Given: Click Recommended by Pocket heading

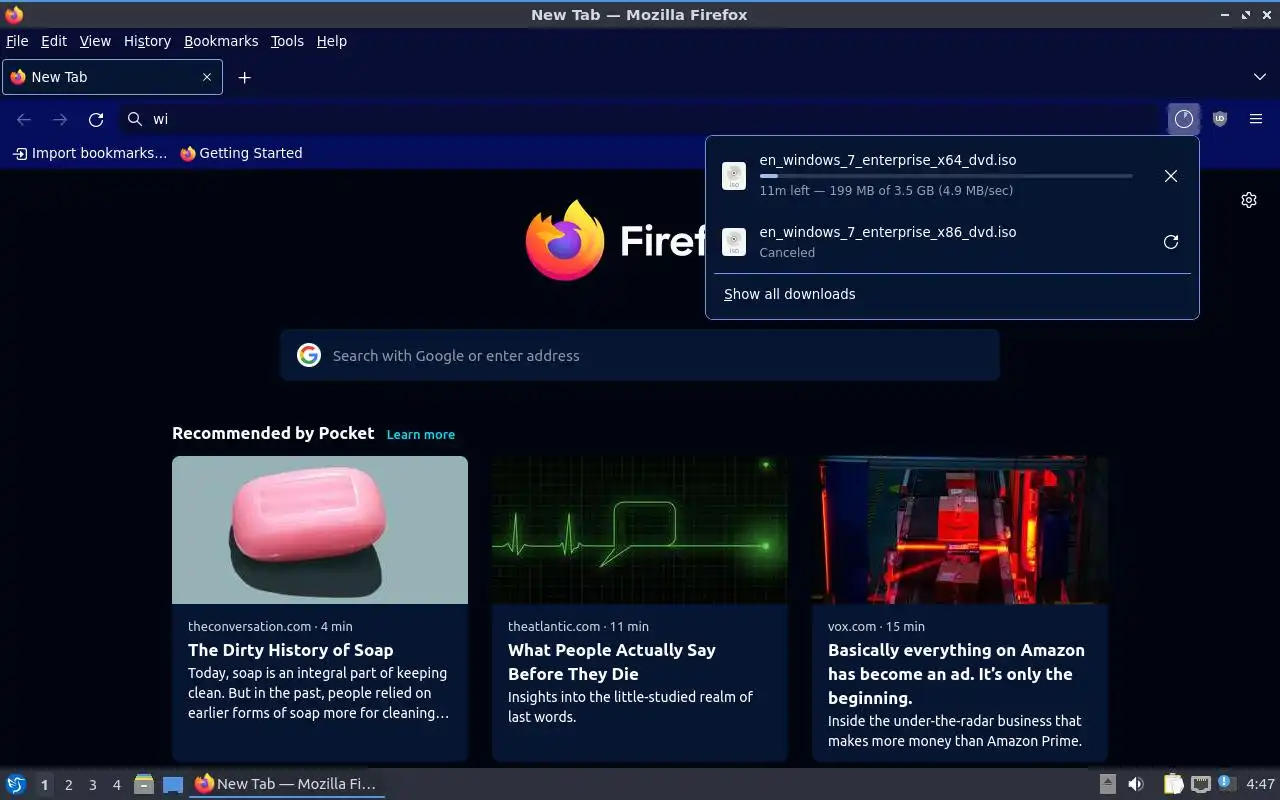Looking at the screenshot, I should click(273, 433).
